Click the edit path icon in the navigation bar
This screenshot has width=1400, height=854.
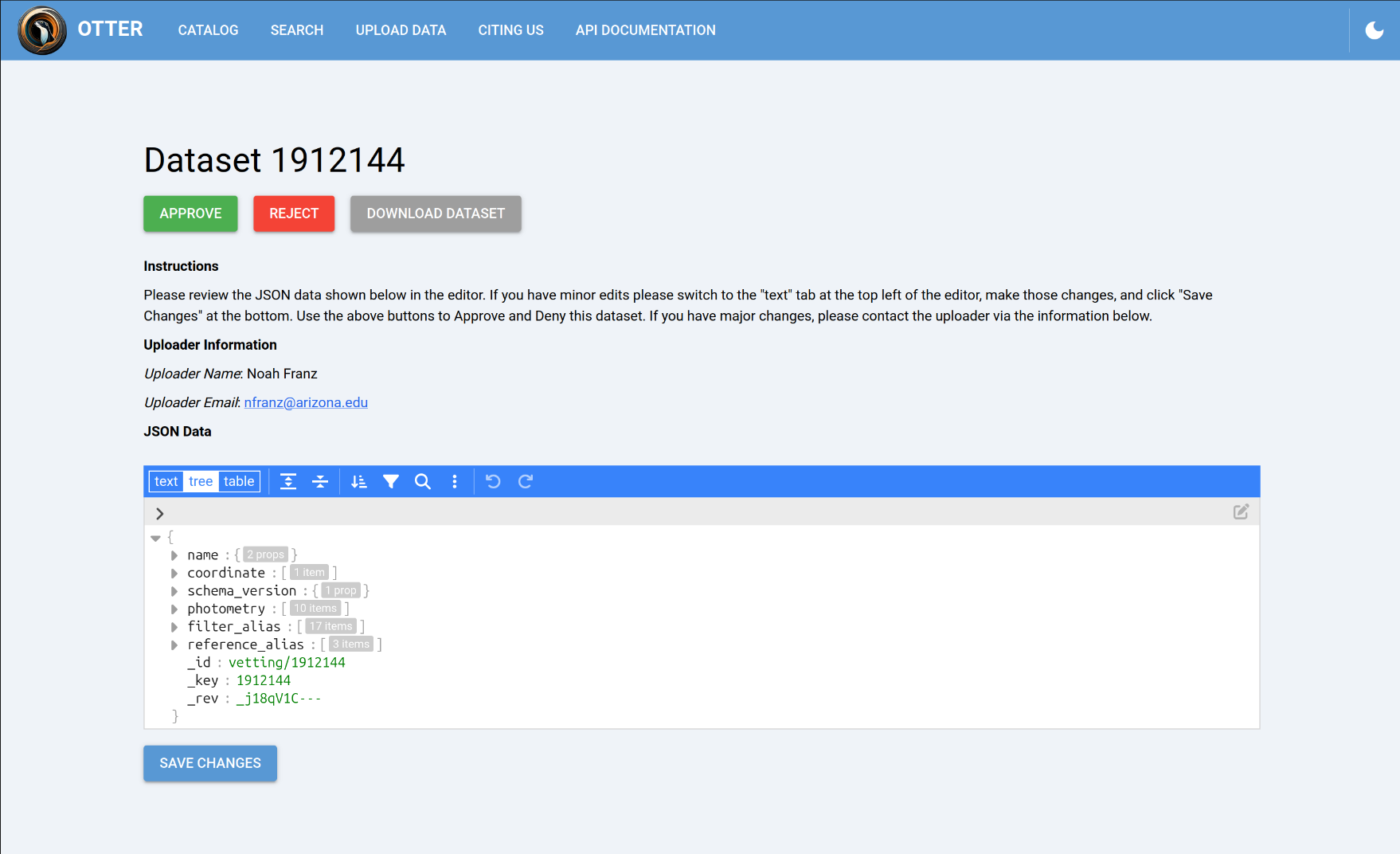(1241, 511)
